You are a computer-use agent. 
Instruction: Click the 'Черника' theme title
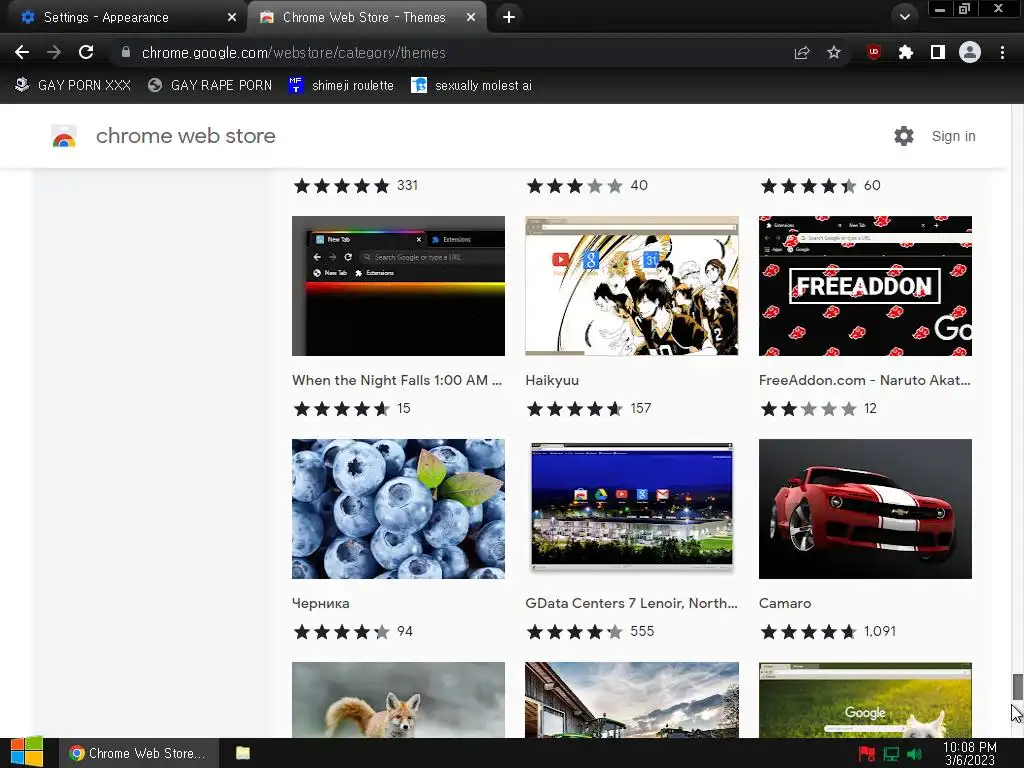click(321, 603)
